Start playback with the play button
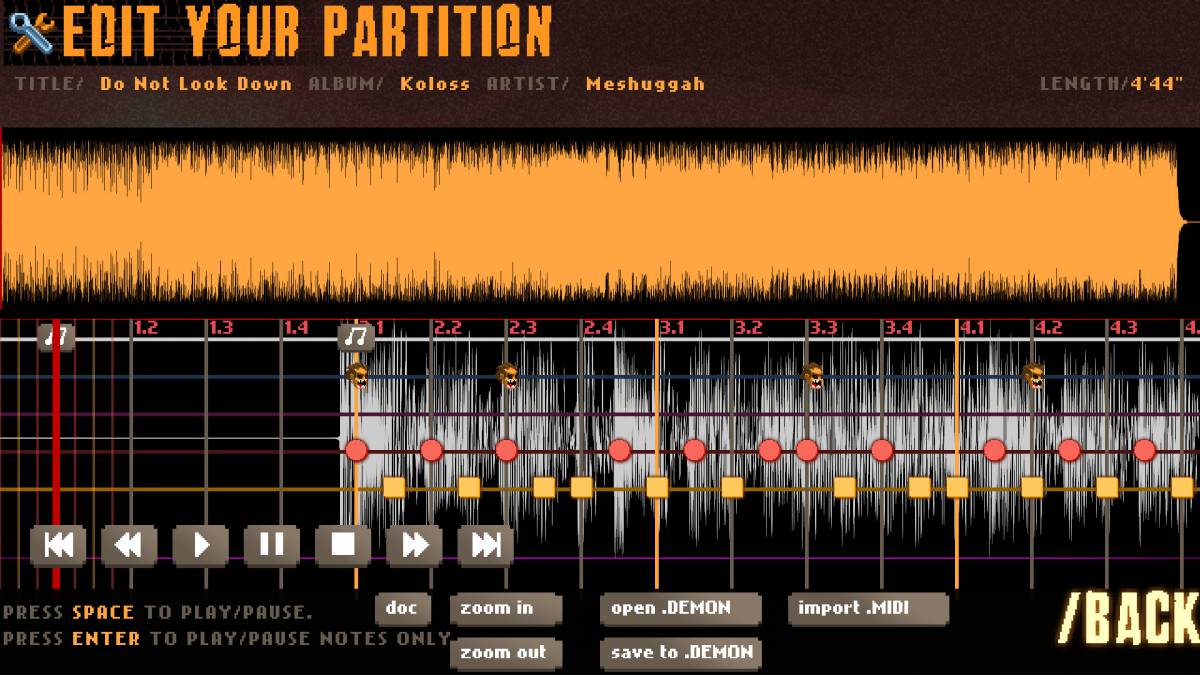Screen dimensions: 1200x675 click(200, 545)
